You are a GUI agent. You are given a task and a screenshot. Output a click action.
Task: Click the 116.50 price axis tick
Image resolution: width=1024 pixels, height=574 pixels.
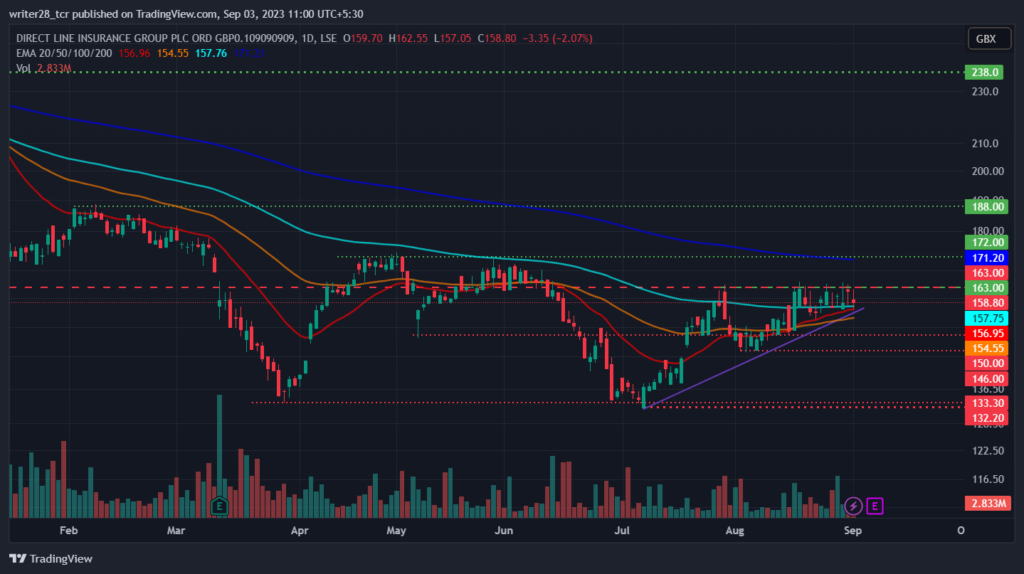[987, 479]
